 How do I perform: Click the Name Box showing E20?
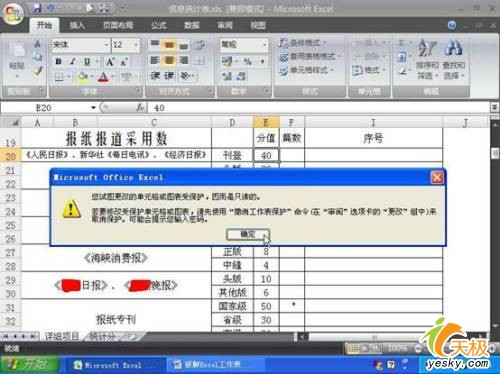click(45, 108)
